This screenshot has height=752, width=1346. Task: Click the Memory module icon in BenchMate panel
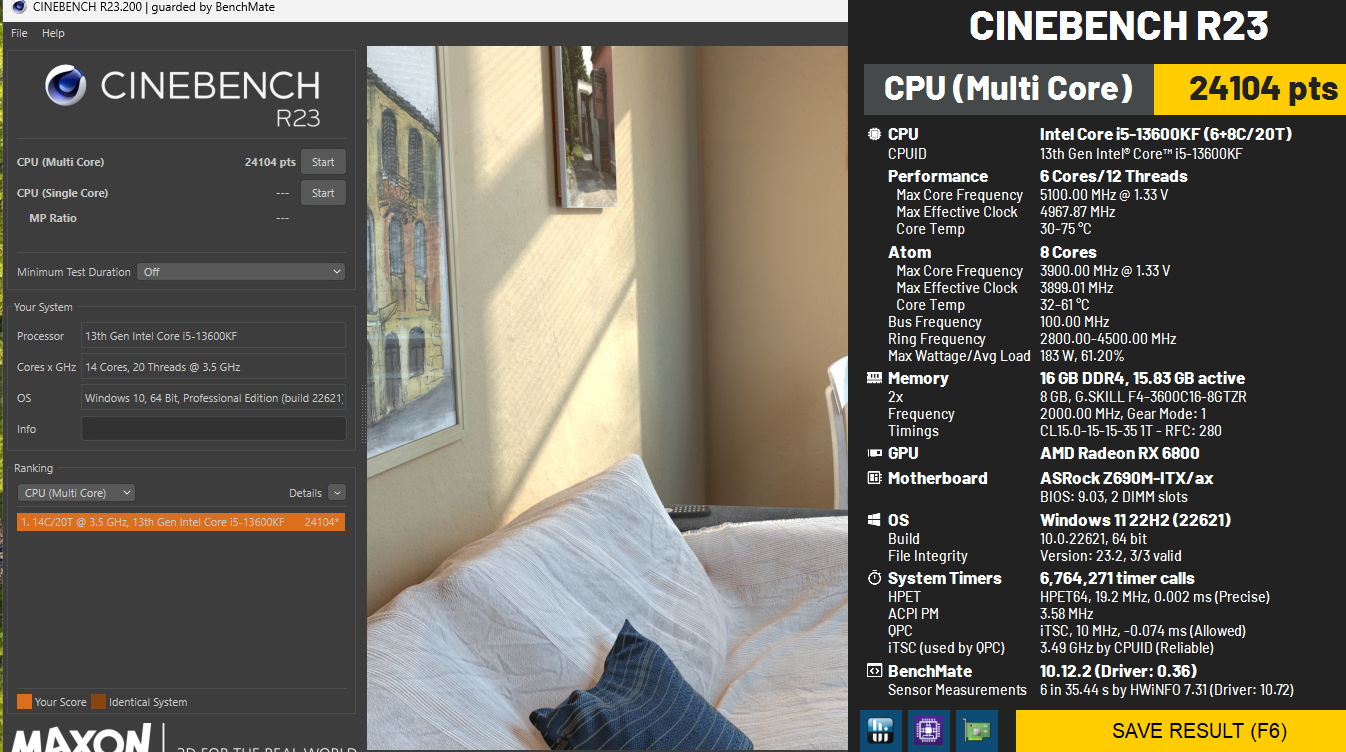875,378
